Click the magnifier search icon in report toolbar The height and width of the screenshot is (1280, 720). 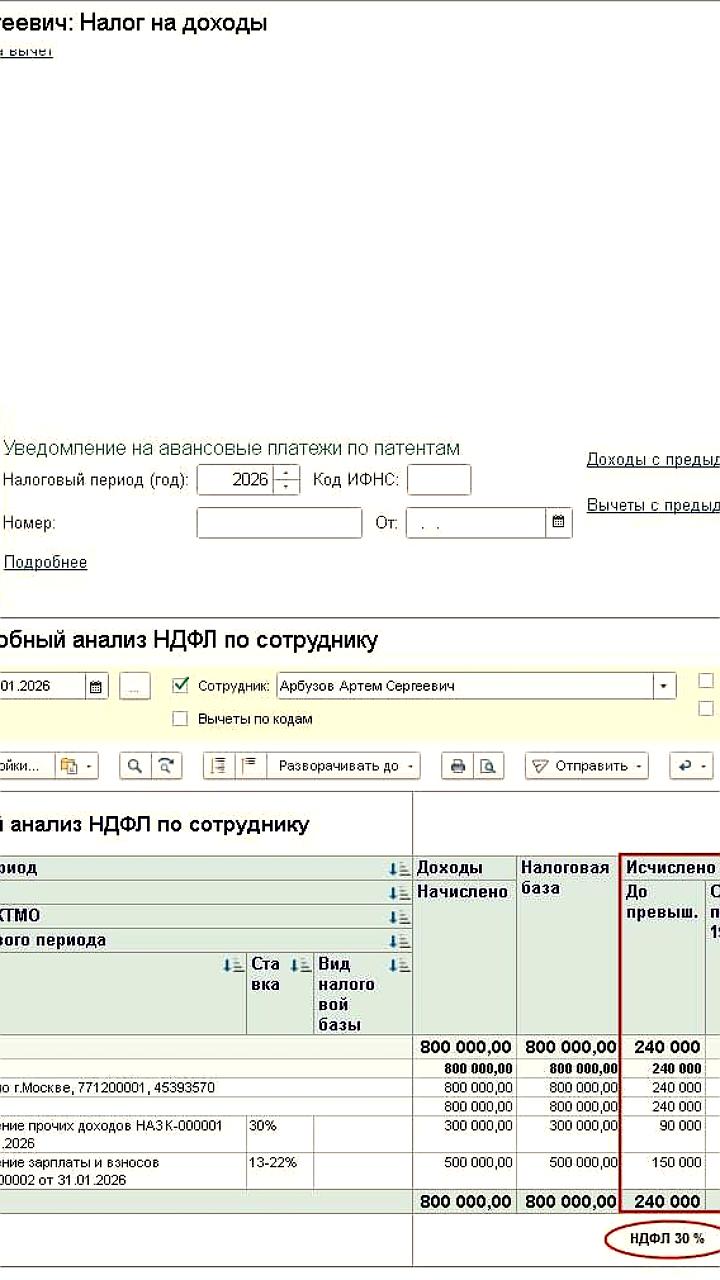135,766
